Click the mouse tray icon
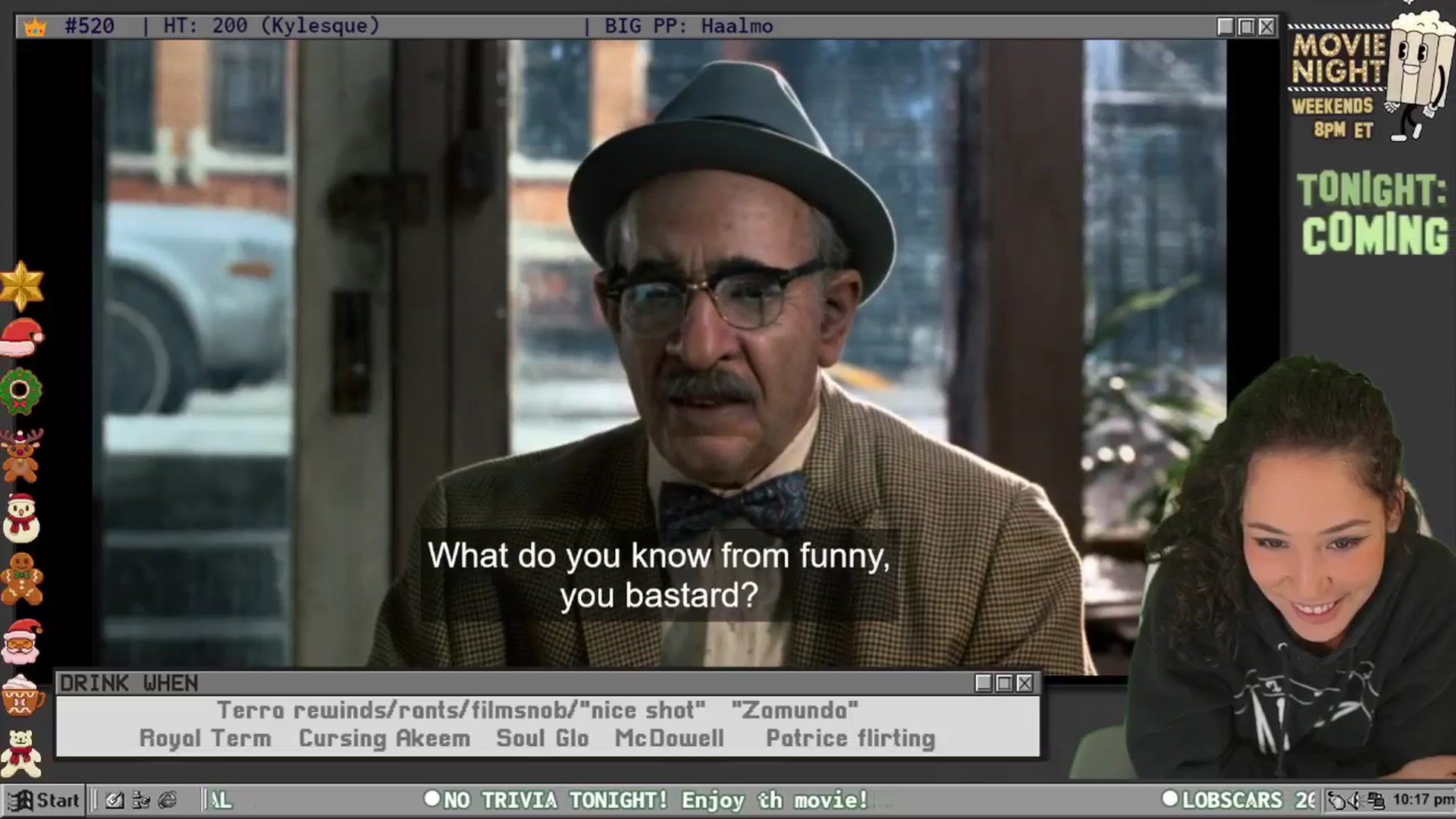Viewport: 1456px width, 819px height. 1337,800
